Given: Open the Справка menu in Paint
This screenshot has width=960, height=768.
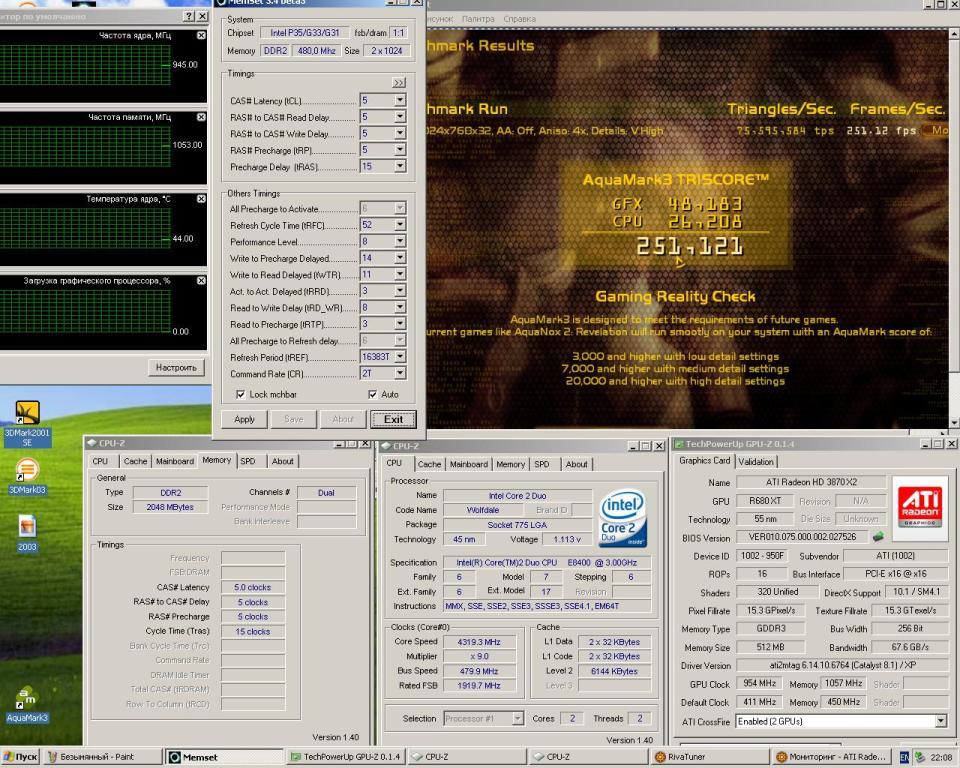Looking at the screenshot, I should pos(519,19).
